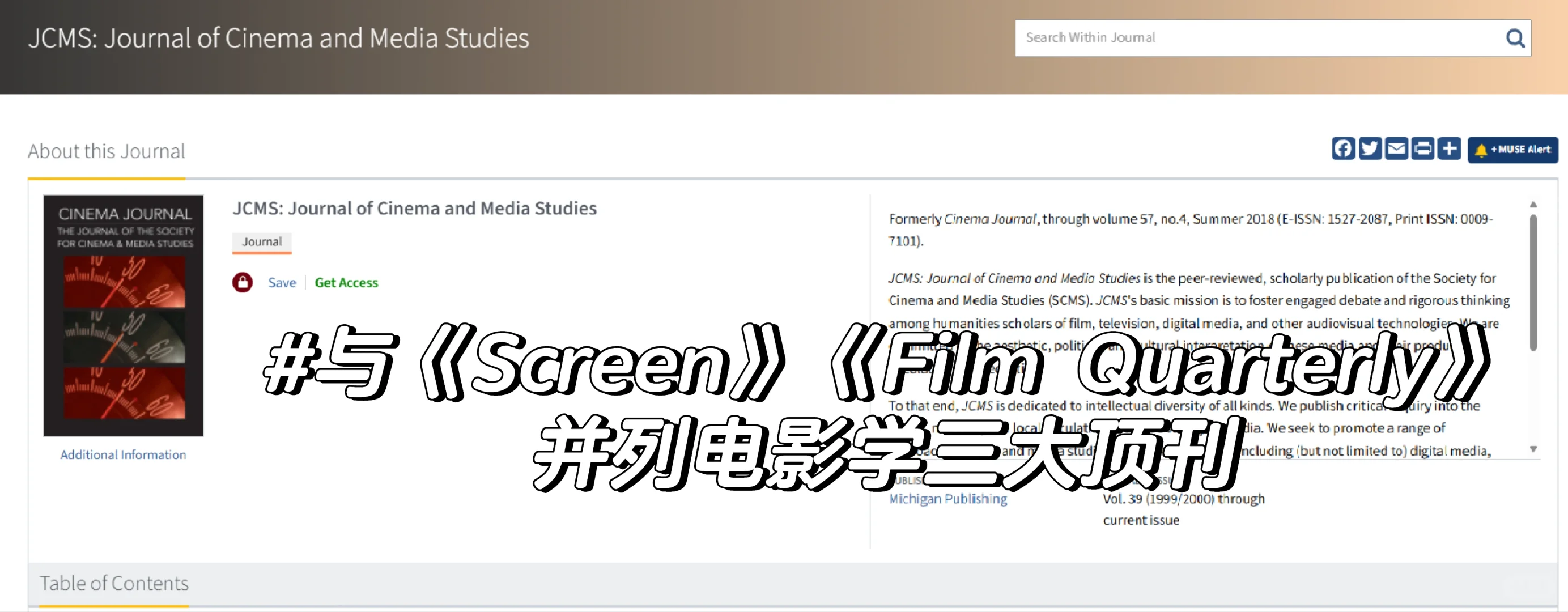Select the Journal type tab label
The image size is (1568, 612).
click(261, 242)
